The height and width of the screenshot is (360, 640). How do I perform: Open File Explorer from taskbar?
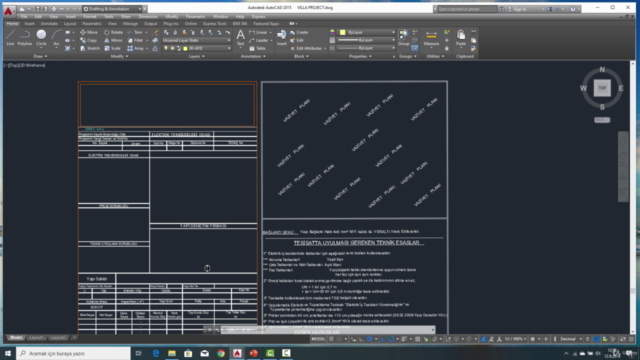(172, 353)
